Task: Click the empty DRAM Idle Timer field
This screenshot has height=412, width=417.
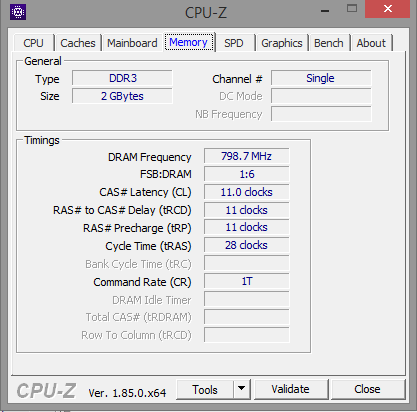Action: pyautogui.click(x=247, y=299)
